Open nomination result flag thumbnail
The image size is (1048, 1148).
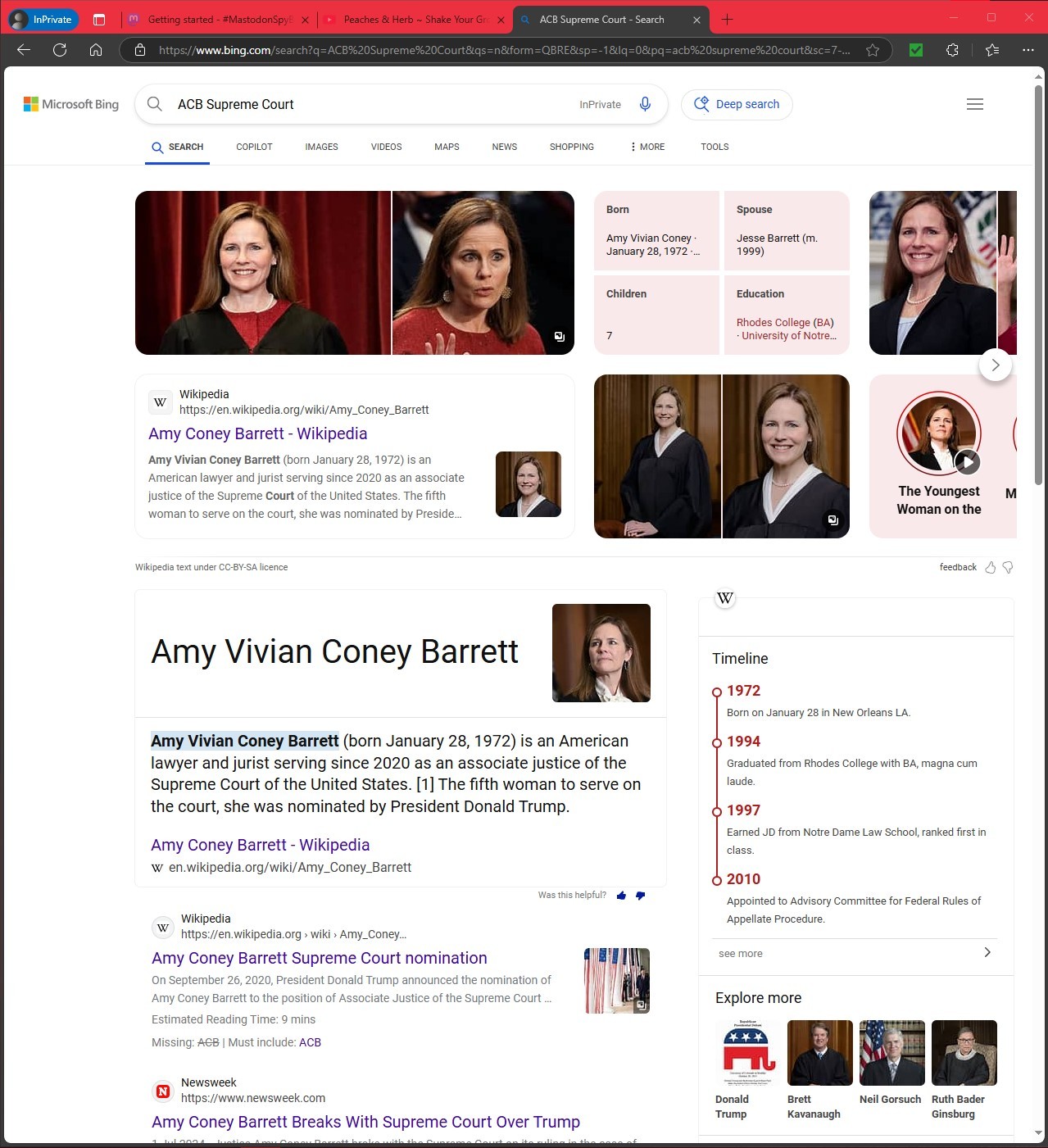[x=617, y=981]
